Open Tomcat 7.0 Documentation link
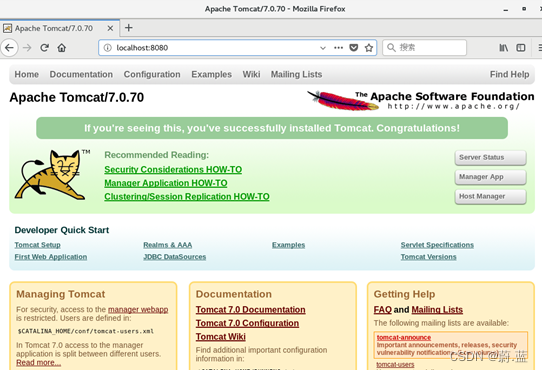 click(250, 310)
